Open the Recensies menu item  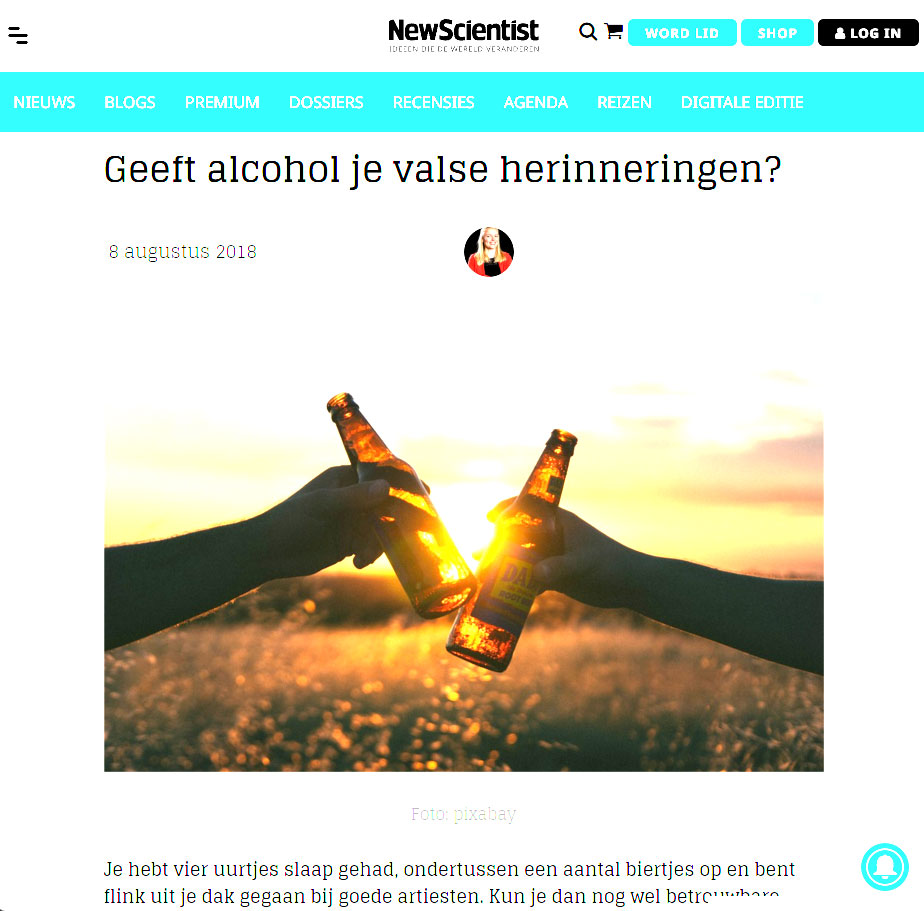click(x=433, y=103)
